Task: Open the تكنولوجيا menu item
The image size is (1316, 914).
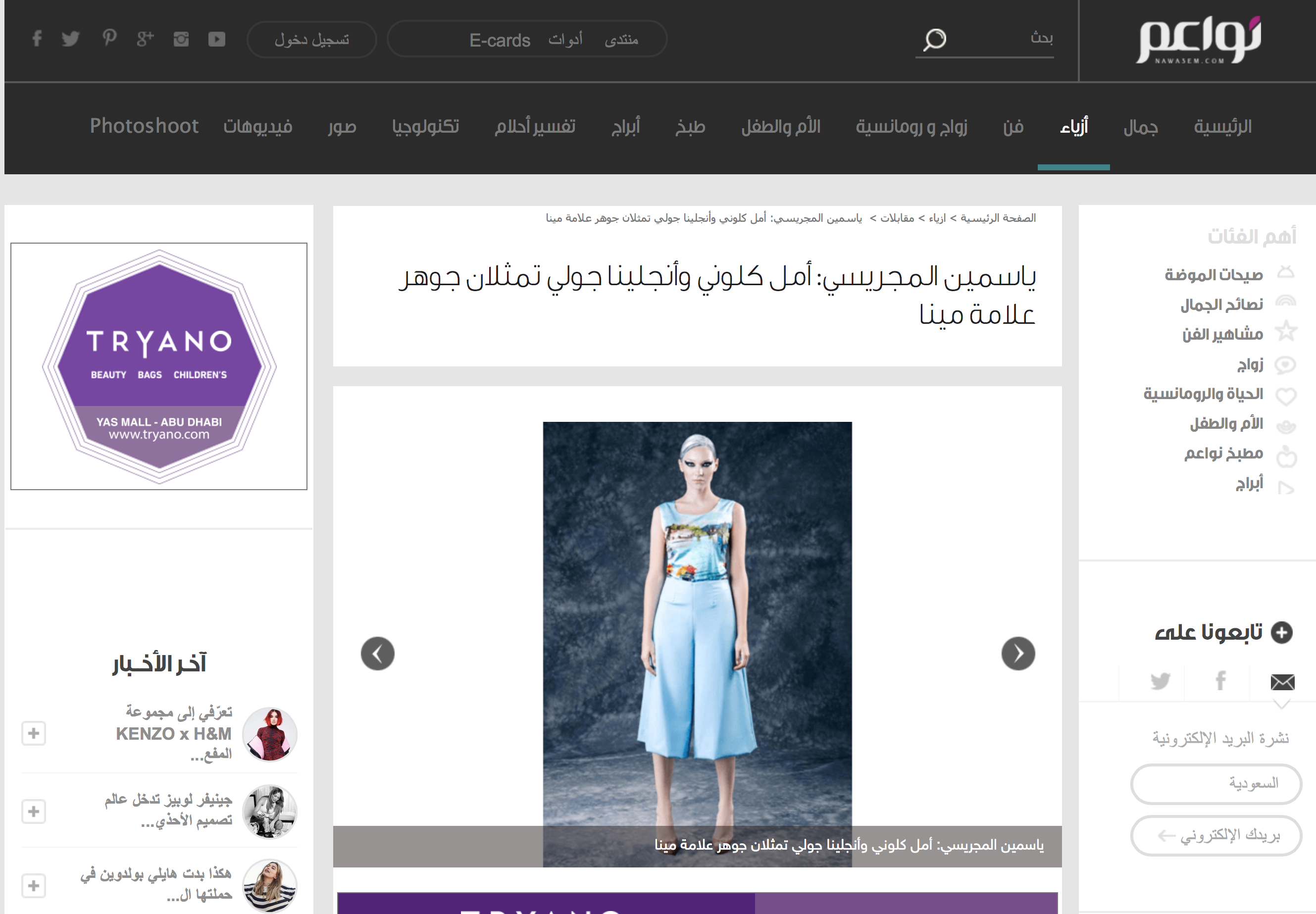Action: click(x=425, y=127)
